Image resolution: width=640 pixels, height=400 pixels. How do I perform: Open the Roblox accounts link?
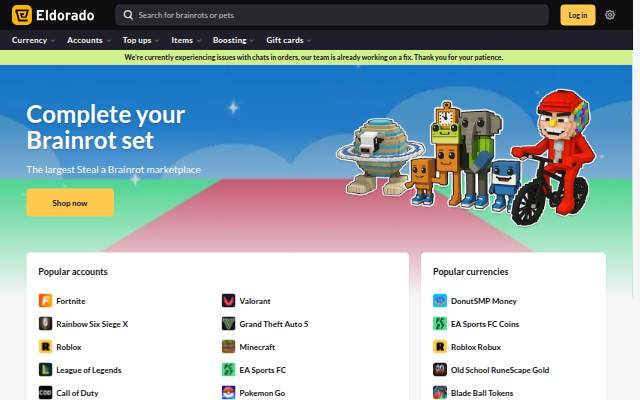tap(69, 347)
